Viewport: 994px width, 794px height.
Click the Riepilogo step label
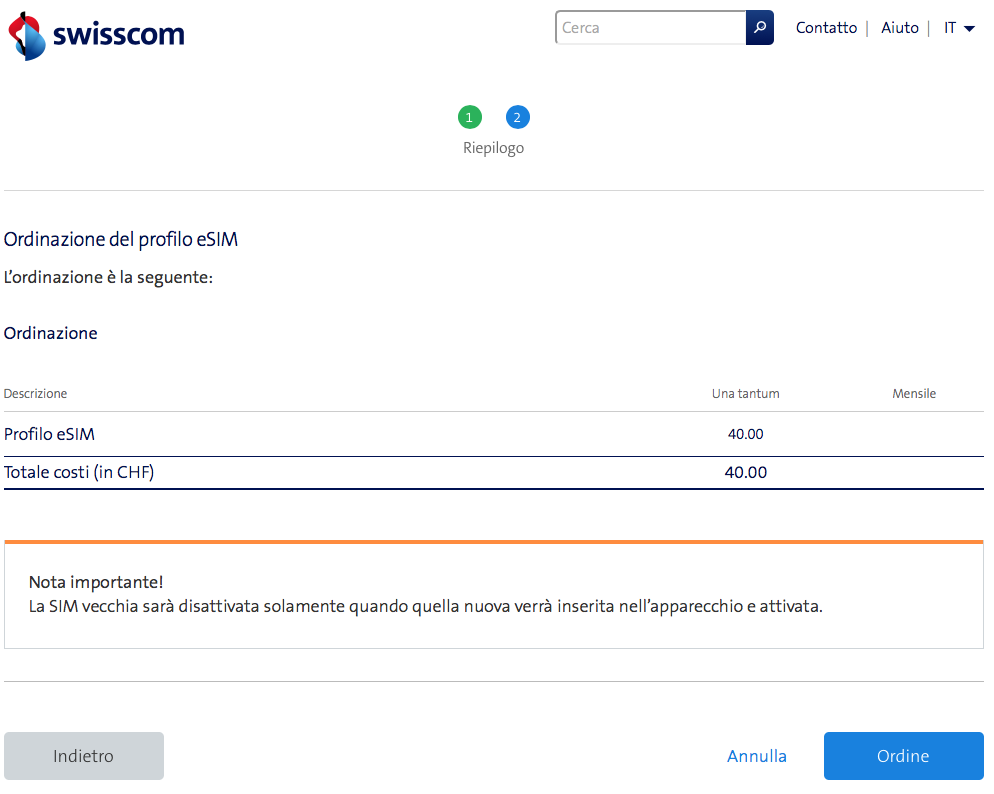click(493, 148)
